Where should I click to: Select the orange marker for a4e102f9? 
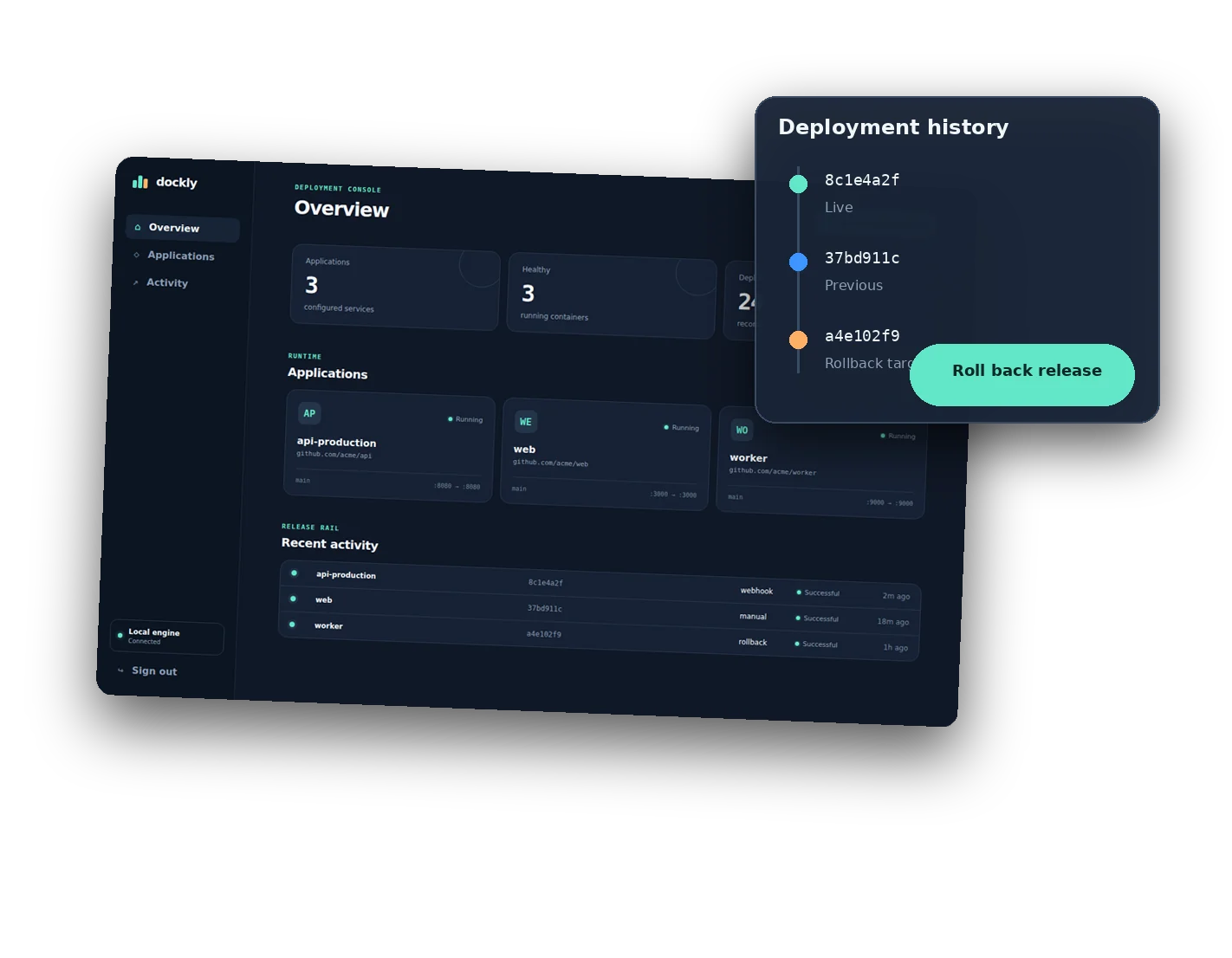[798, 340]
